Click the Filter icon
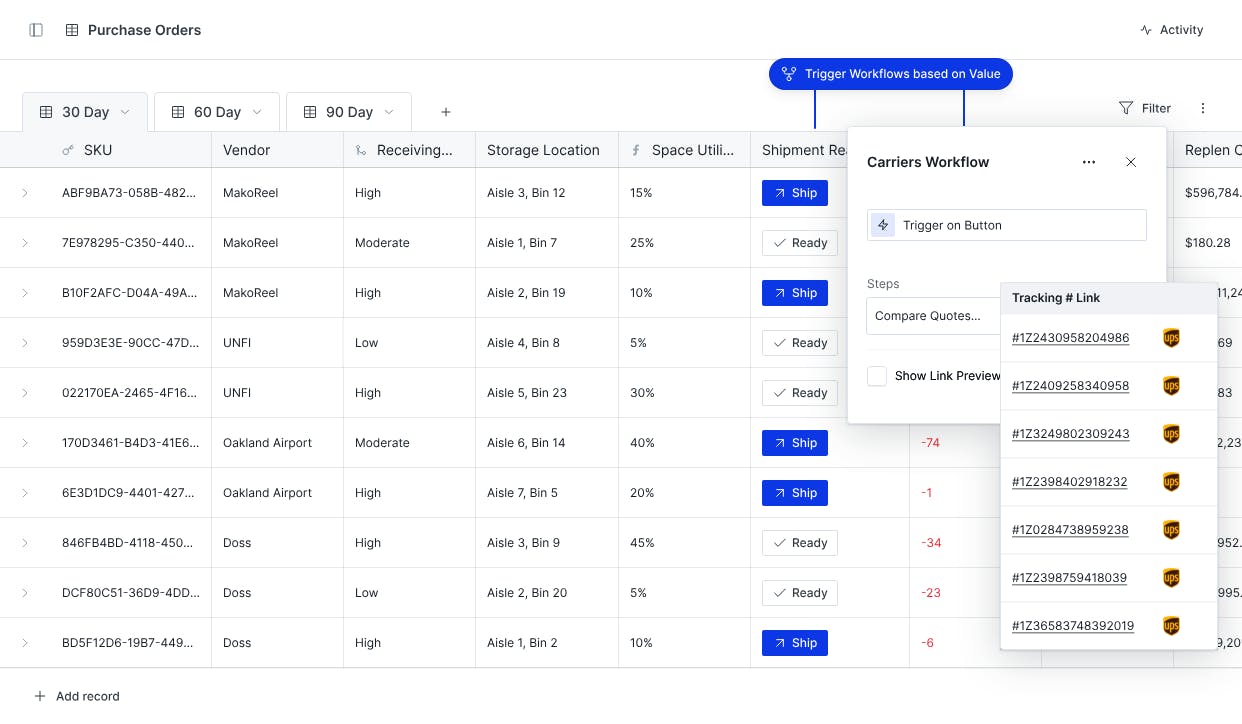Screen dimensions: 1242x724 1126,108
